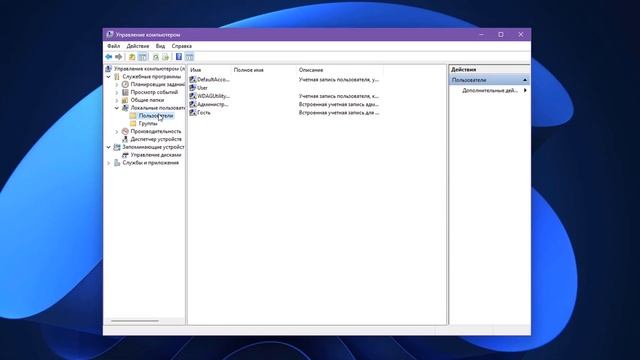Click the Управление дисками tree icon

(x=125, y=155)
